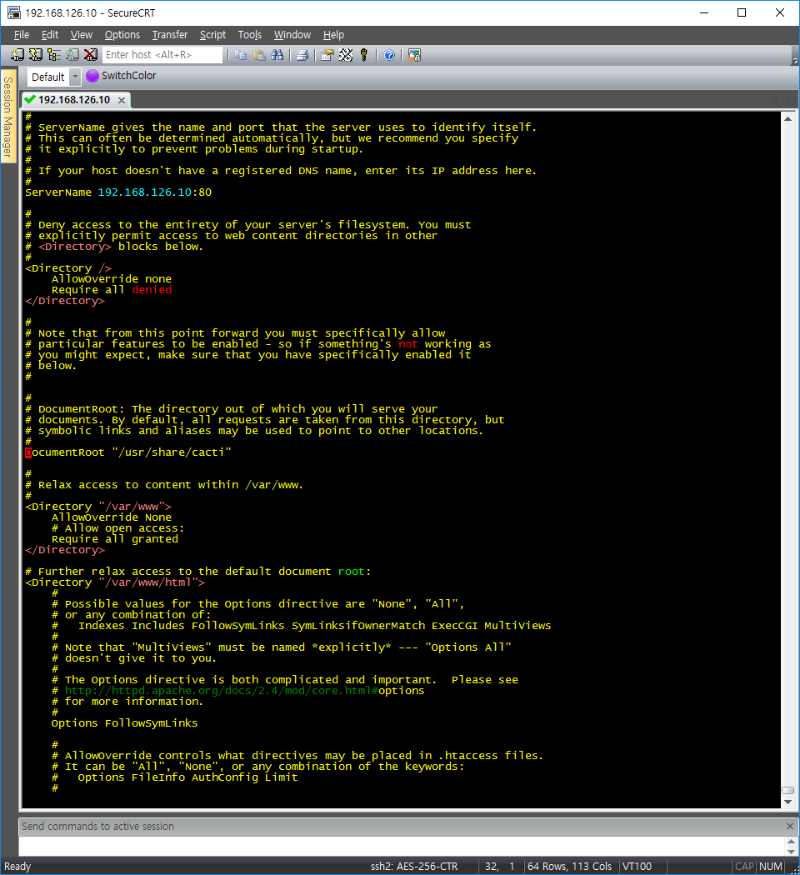This screenshot has height=875, width=800.
Task: Click the Paste clipboard icon
Action: coord(258,55)
